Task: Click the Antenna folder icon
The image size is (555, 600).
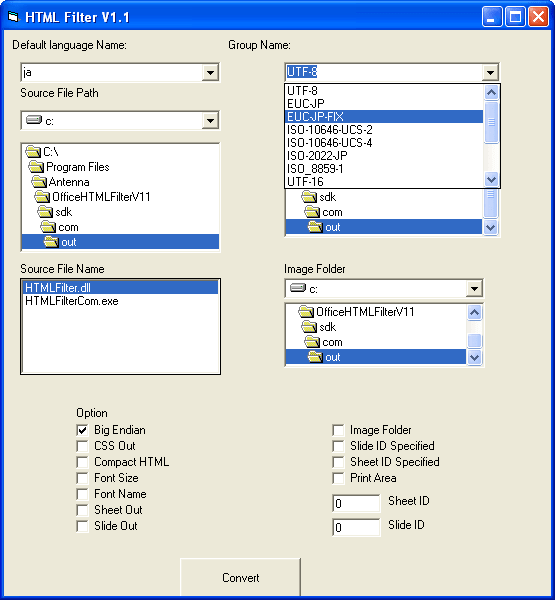Action: coord(39,182)
